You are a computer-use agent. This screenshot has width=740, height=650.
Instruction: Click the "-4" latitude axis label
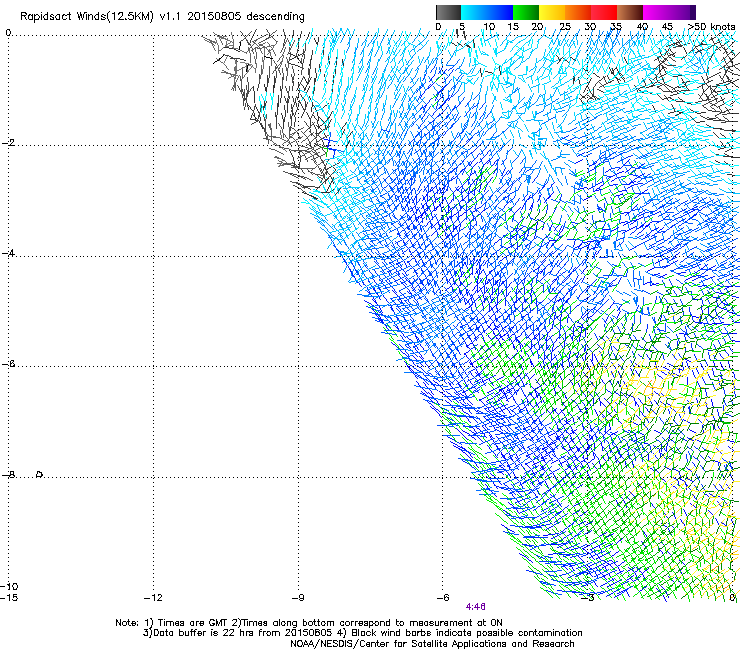[8, 253]
